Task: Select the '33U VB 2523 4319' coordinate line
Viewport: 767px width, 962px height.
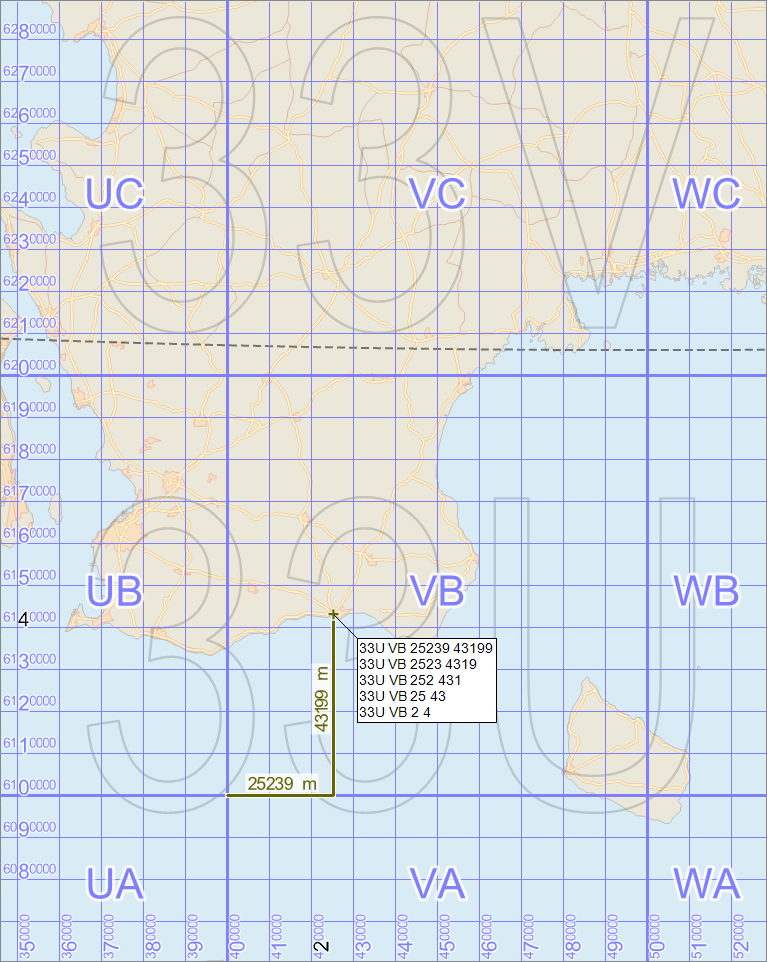Action: (x=418, y=664)
